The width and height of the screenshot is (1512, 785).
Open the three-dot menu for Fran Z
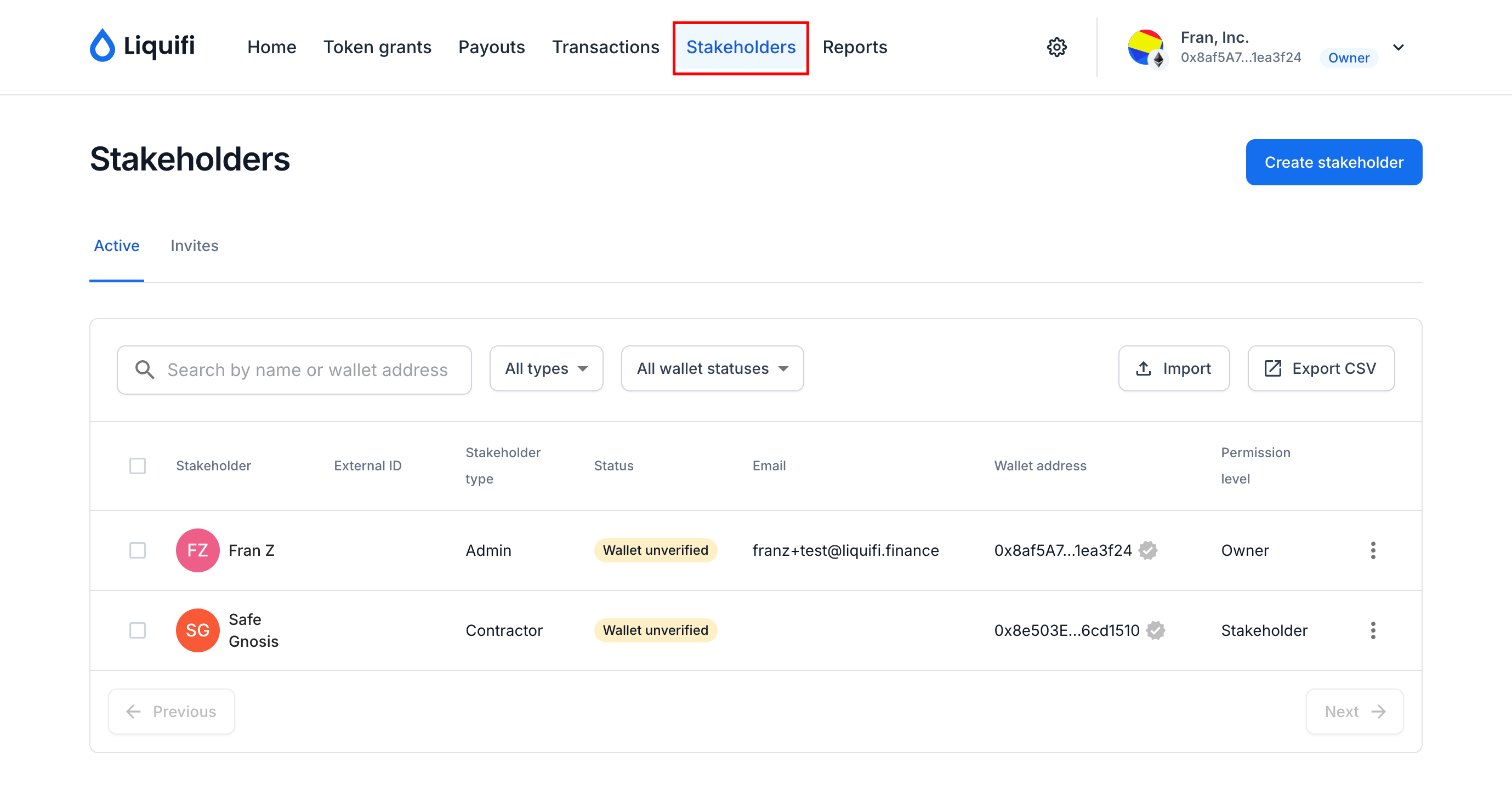[1373, 550]
